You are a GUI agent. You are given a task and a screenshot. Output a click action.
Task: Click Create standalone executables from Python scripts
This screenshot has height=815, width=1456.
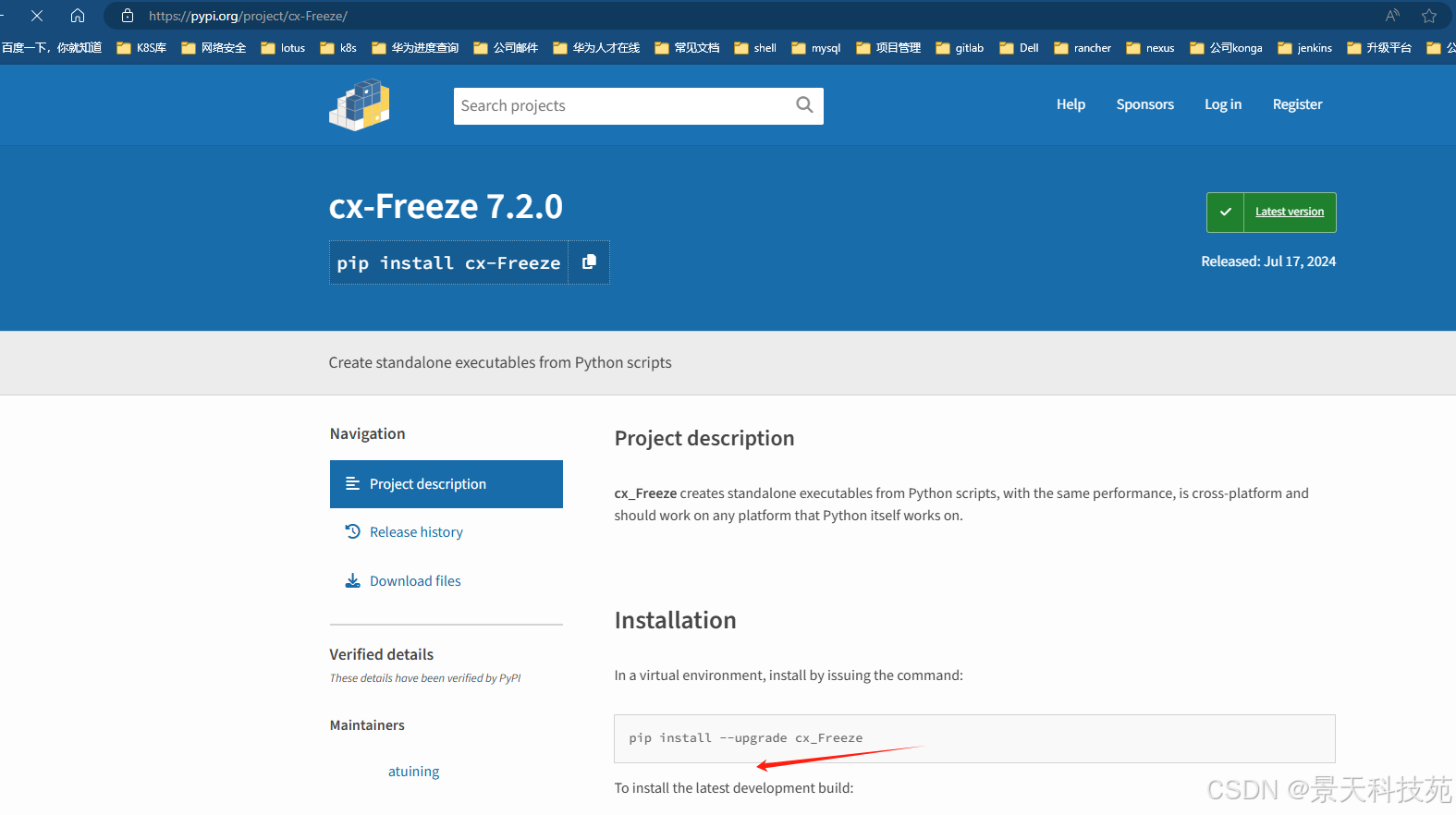click(500, 363)
